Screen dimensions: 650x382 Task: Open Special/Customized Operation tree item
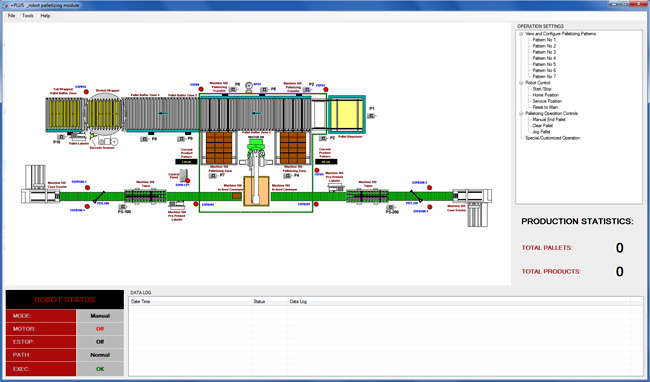pos(553,138)
